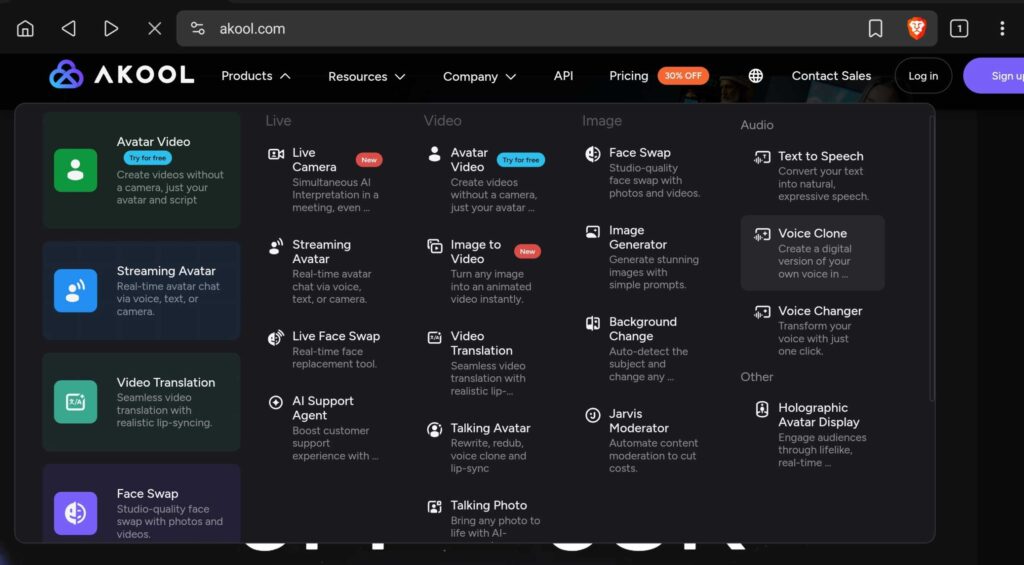Click the Log in button
This screenshot has height=565, width=1024.
[923, 76]
